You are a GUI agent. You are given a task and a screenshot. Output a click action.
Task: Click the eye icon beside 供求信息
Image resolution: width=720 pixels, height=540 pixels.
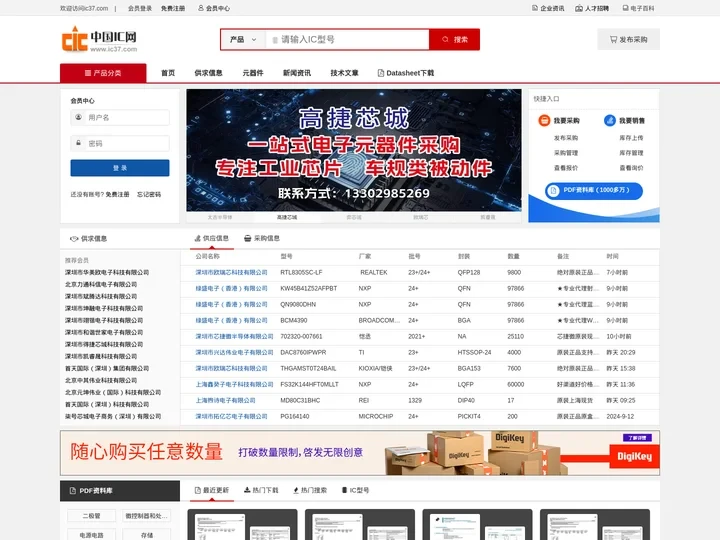coord(74,239)
